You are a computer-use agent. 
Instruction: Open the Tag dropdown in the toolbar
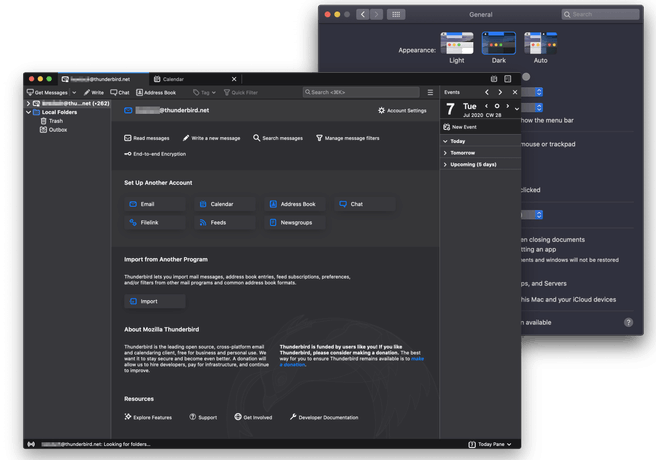(x=204, y=92)
